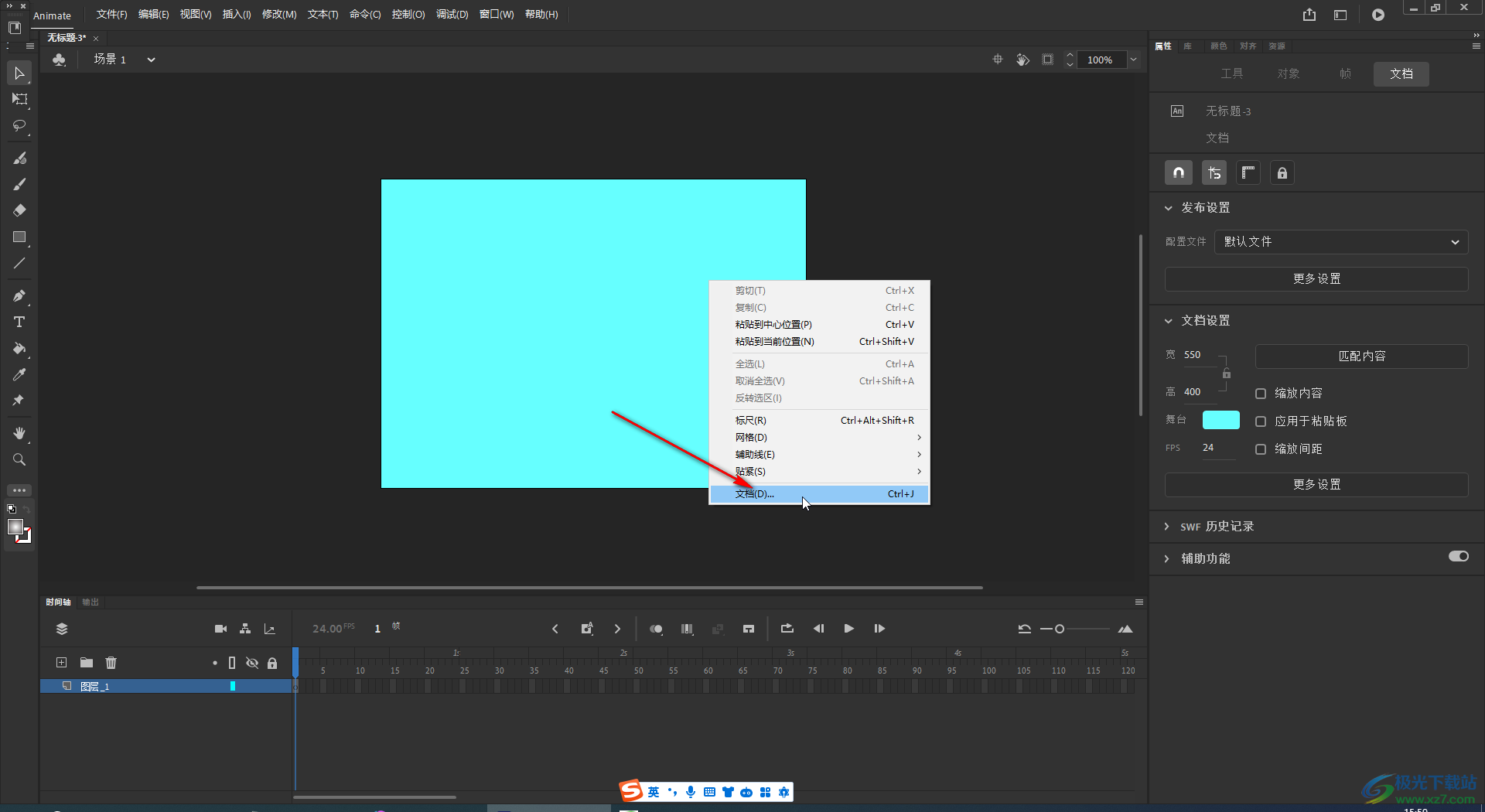Select the Paint Bucket tool

pos(19,348)
